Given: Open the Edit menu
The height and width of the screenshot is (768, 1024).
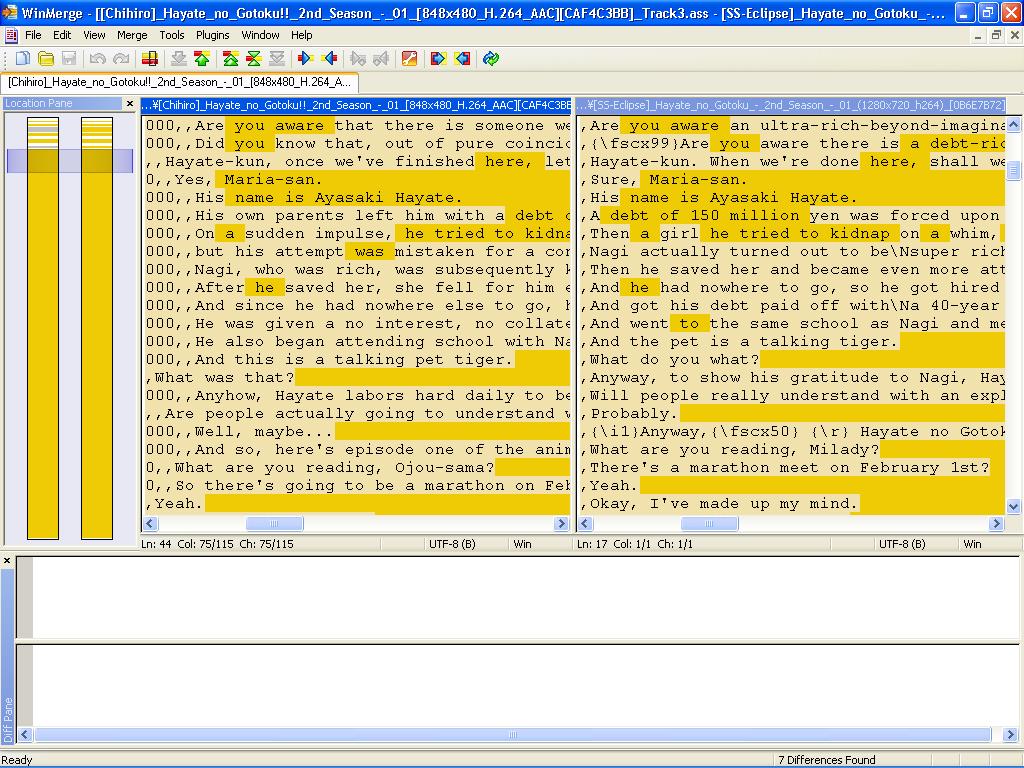Looking at the screenshot, I should click(x=62, y=35).
